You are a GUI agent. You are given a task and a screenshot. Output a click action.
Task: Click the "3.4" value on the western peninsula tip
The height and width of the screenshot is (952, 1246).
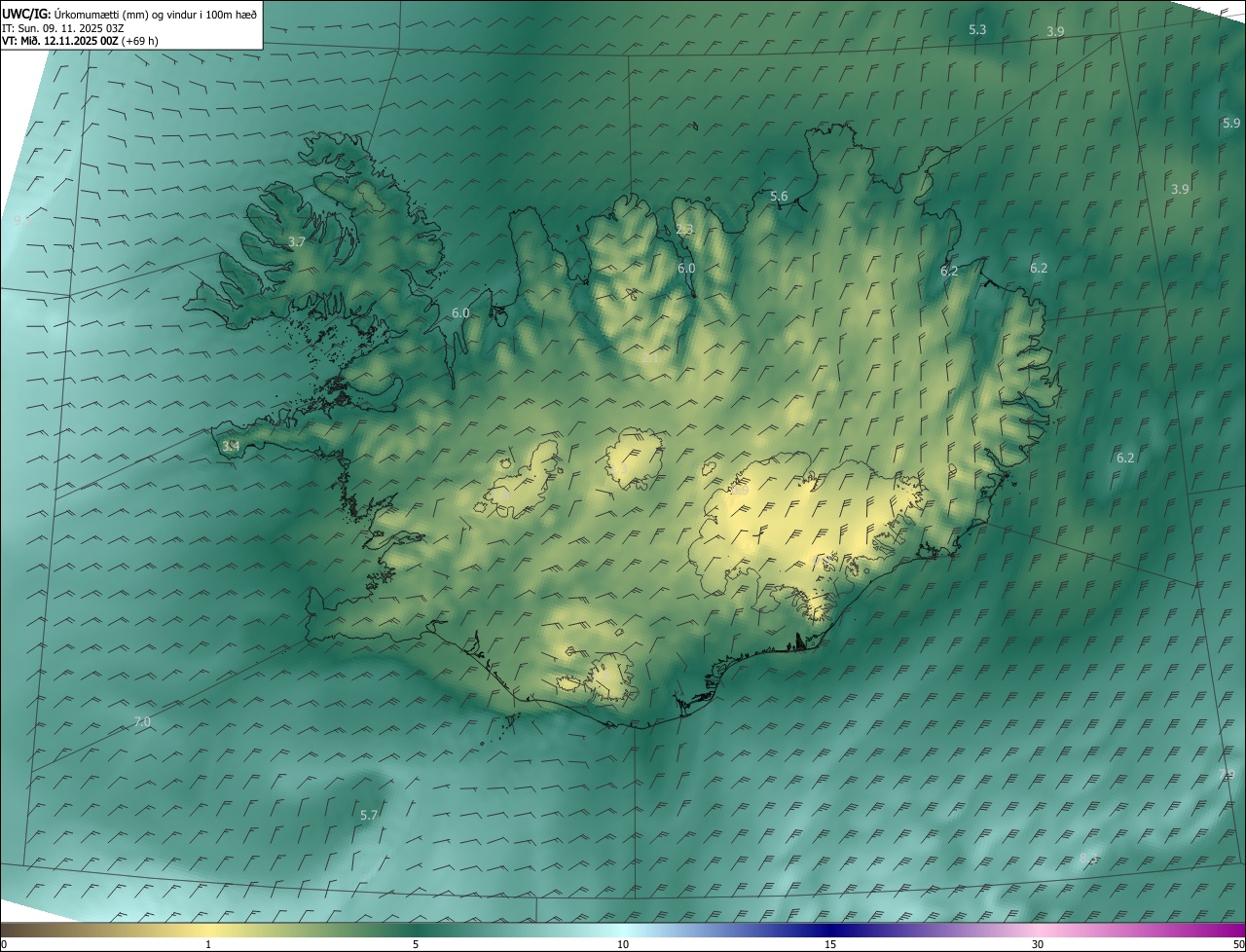[x=230, y=446]
